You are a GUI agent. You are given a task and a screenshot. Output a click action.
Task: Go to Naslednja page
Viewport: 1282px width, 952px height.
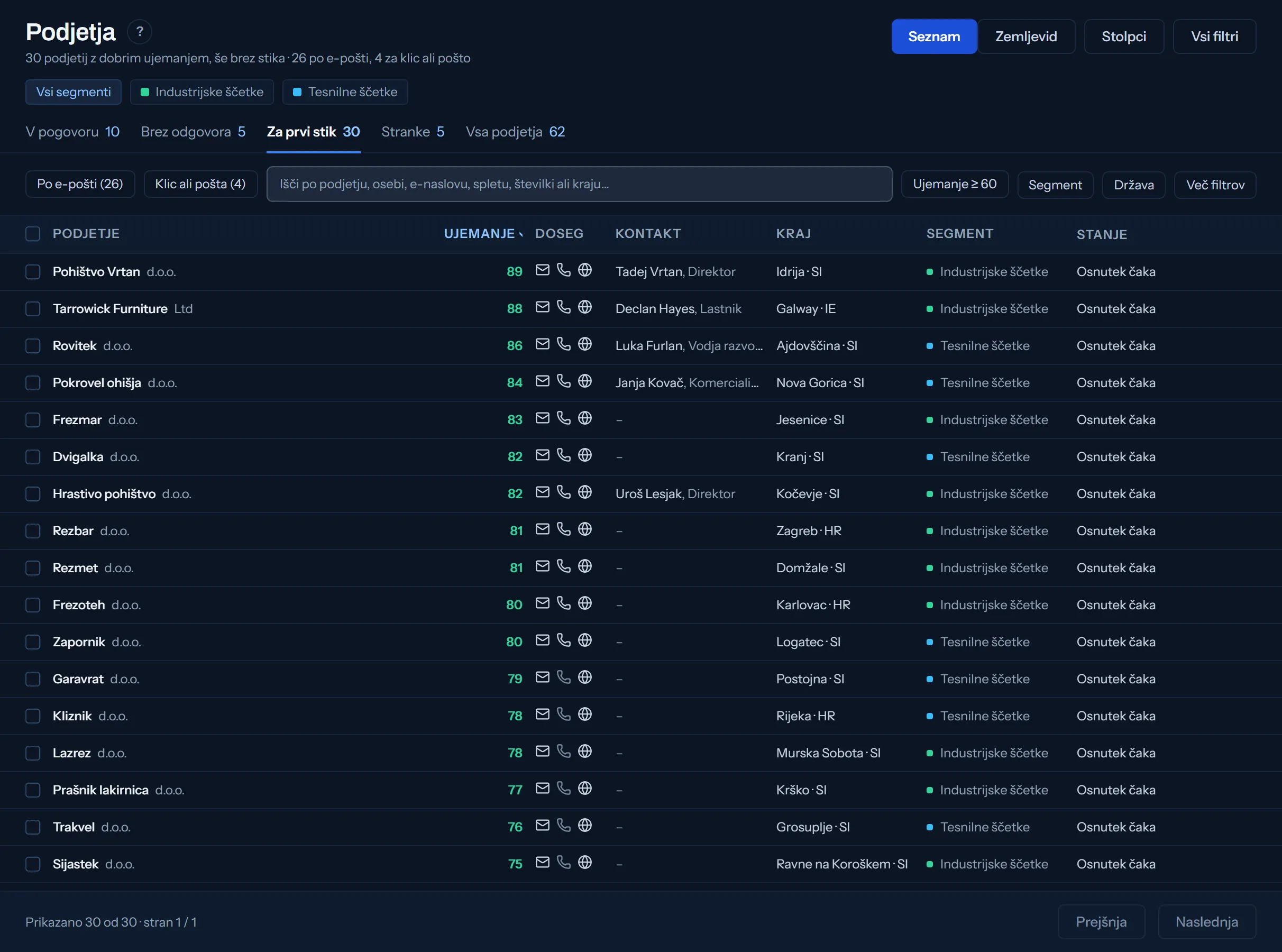point(1206,922)
